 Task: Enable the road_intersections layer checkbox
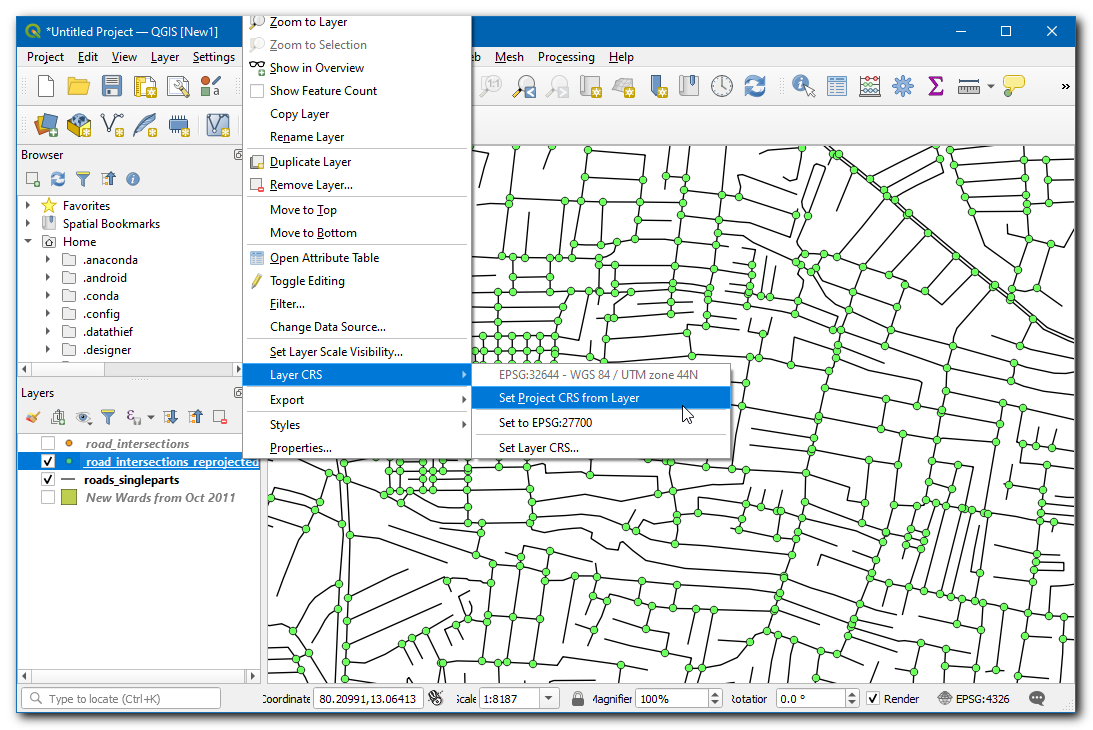(x=48, y=444)
